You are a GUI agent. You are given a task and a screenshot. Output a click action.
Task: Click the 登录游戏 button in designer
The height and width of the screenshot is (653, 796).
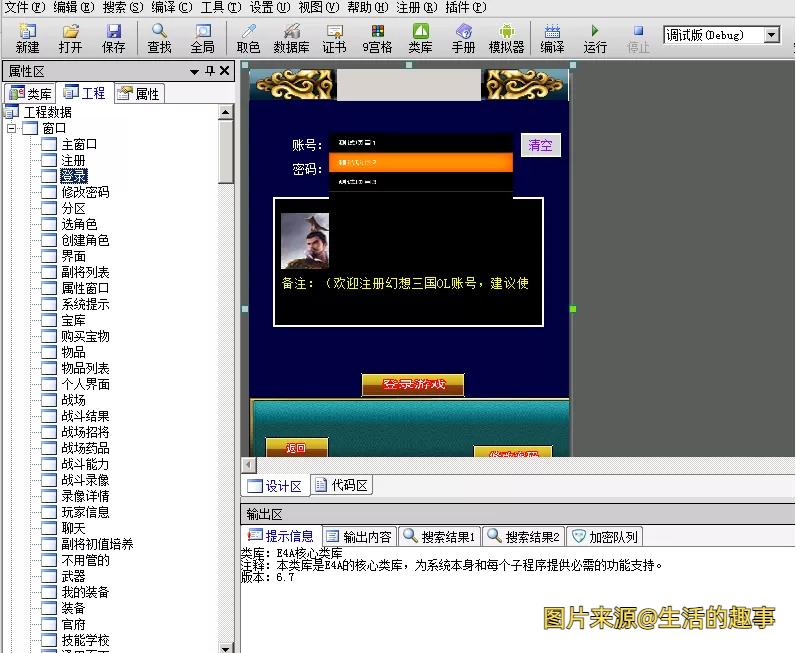413,385
